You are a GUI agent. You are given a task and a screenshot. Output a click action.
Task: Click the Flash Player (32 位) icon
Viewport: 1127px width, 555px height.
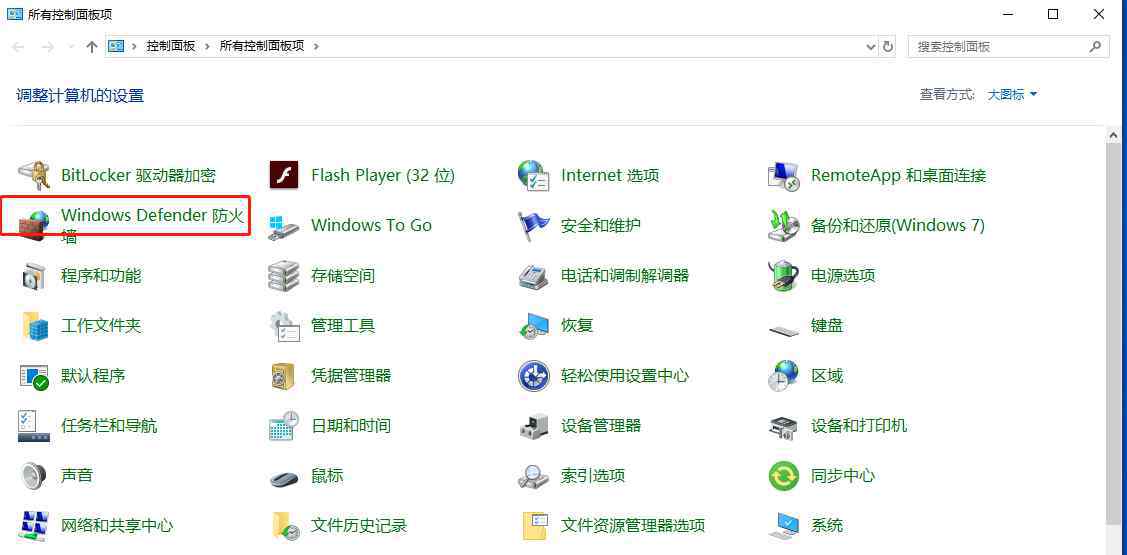[x=283, y=175]
